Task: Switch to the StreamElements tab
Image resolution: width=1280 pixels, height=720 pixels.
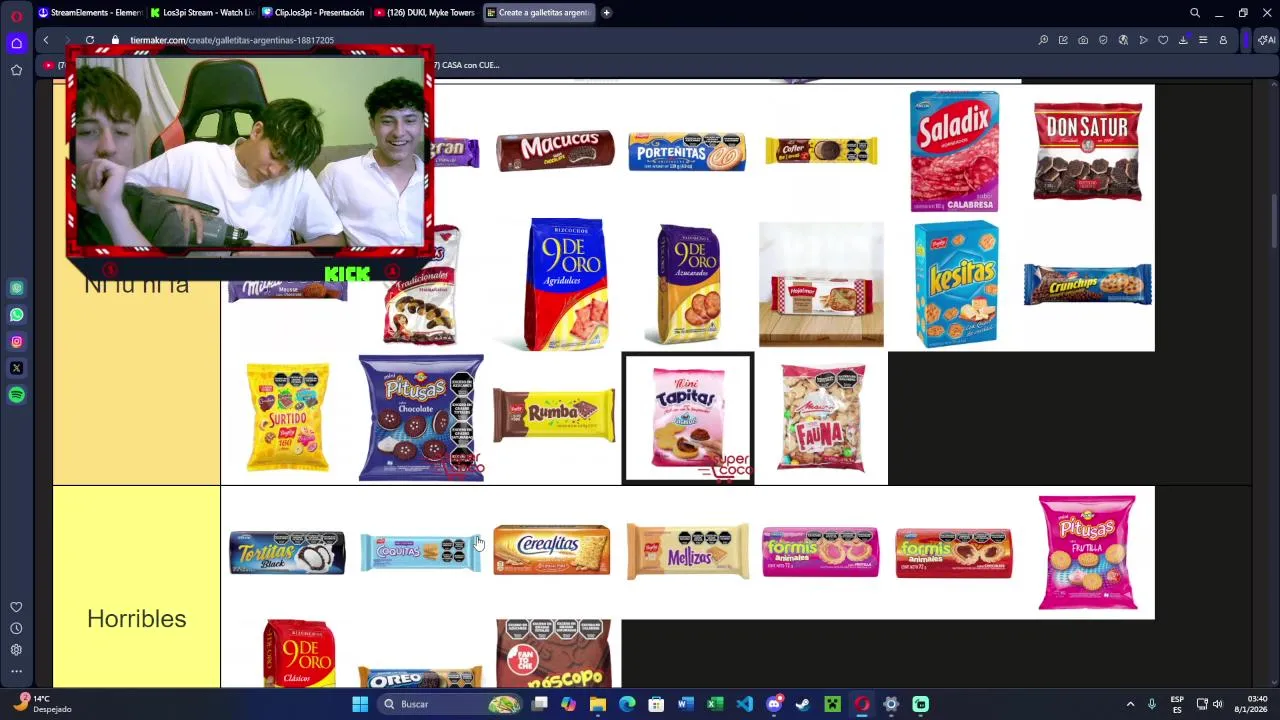Action: (90, 13)
